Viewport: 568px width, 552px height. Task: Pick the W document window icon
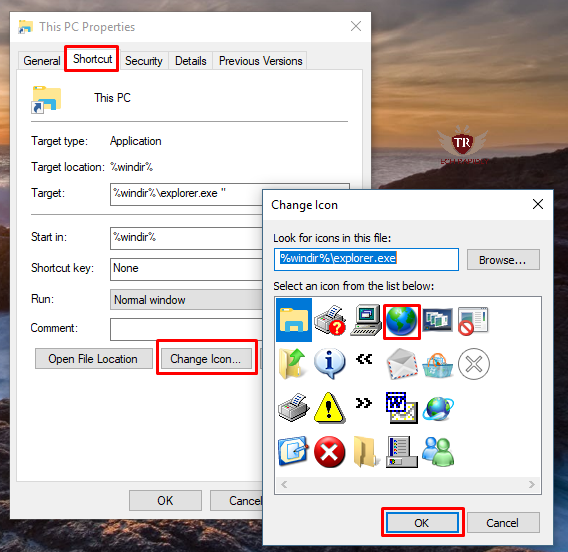pos(402,407)
